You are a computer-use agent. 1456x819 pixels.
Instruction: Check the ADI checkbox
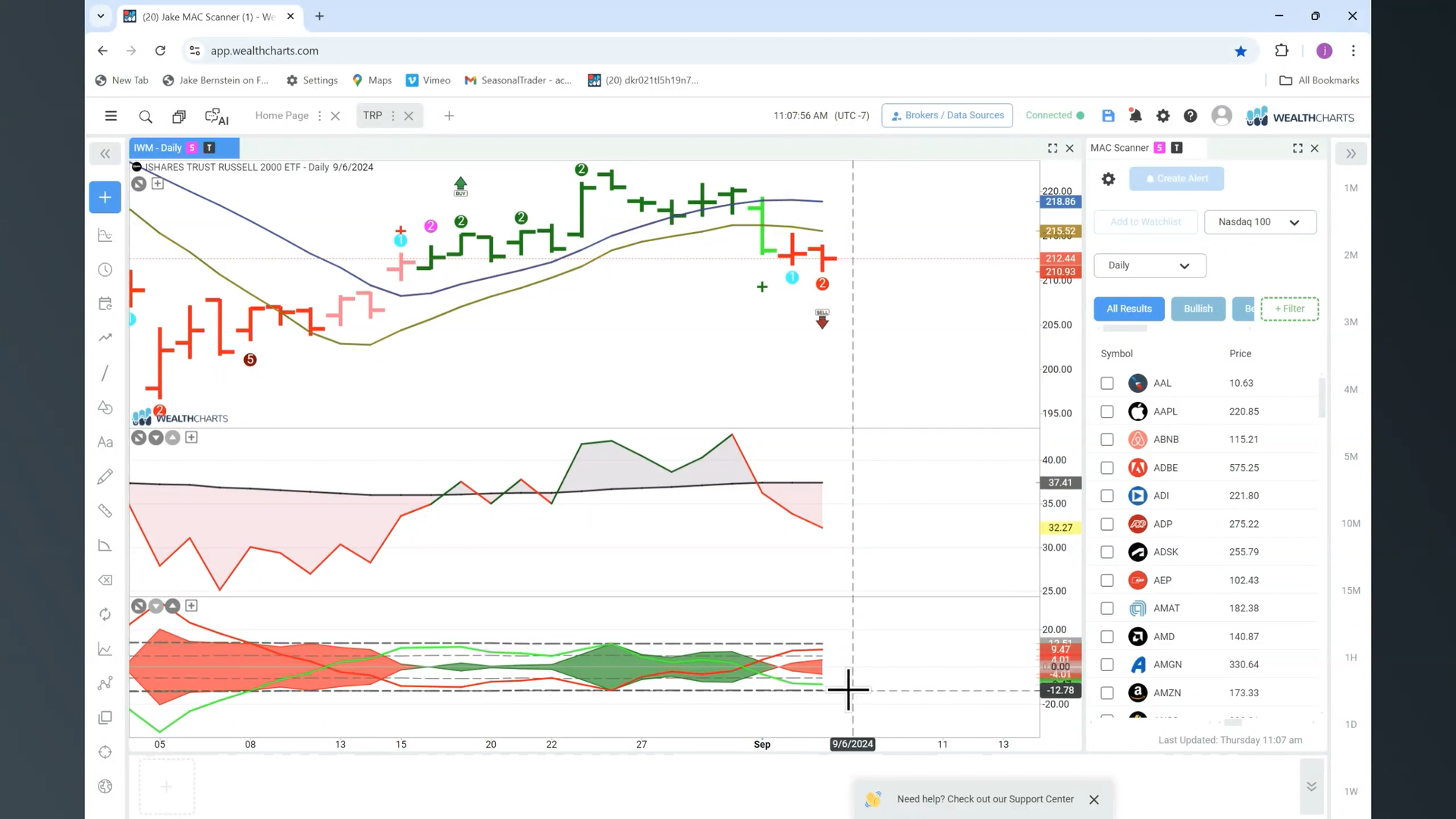click(1107, 496)
